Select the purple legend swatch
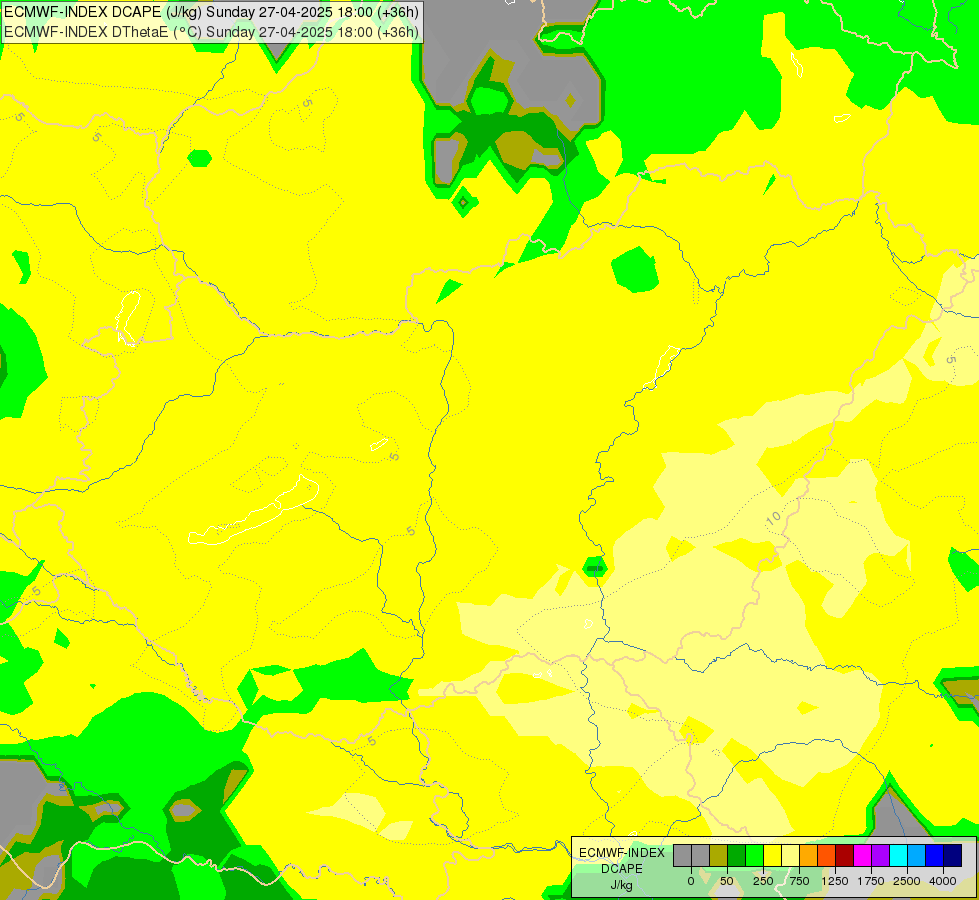 point(880,856)
